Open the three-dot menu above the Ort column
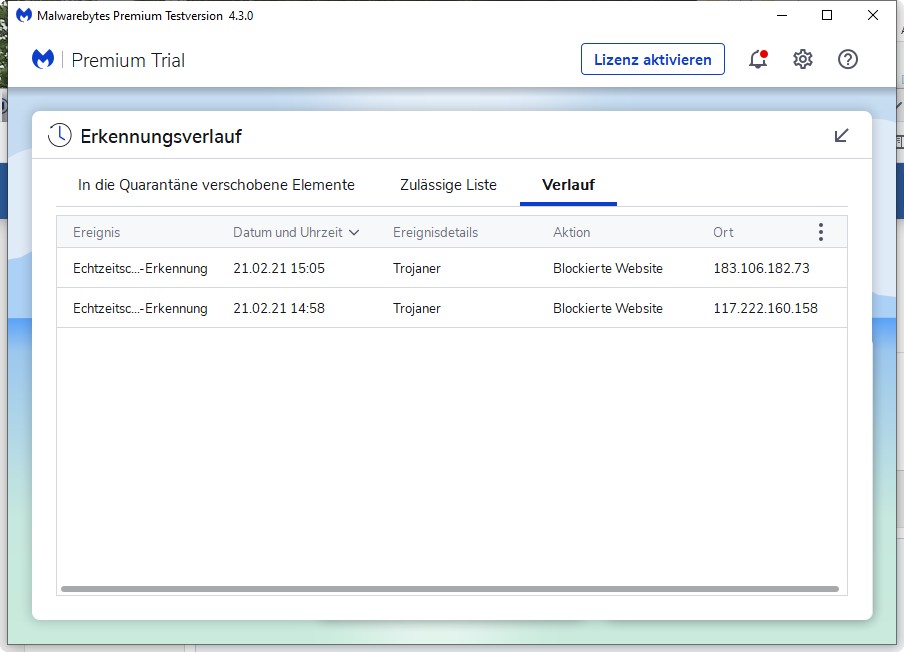The image size is (904, 652). (821, 231)
